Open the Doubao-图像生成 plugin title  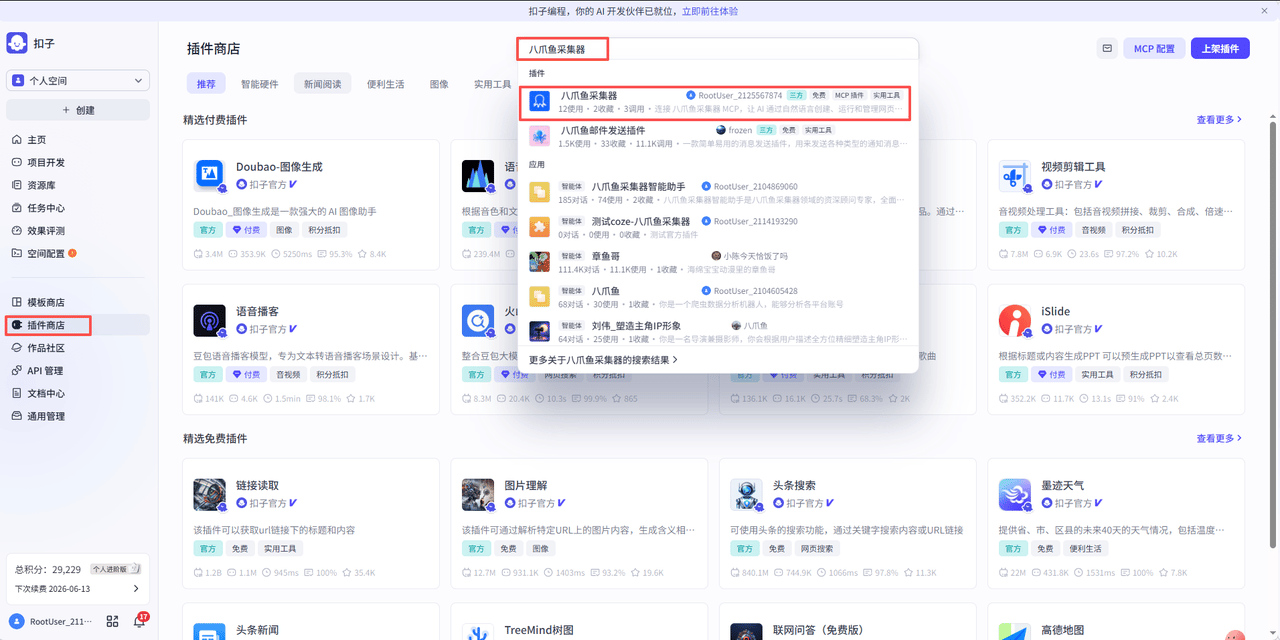pyautogui.click(x=279, y=167)
